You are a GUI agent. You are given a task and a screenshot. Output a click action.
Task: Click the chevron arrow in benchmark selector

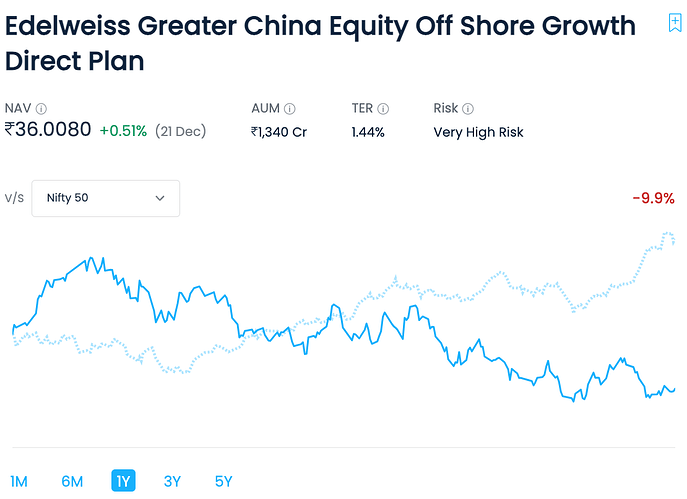point(160,198)
